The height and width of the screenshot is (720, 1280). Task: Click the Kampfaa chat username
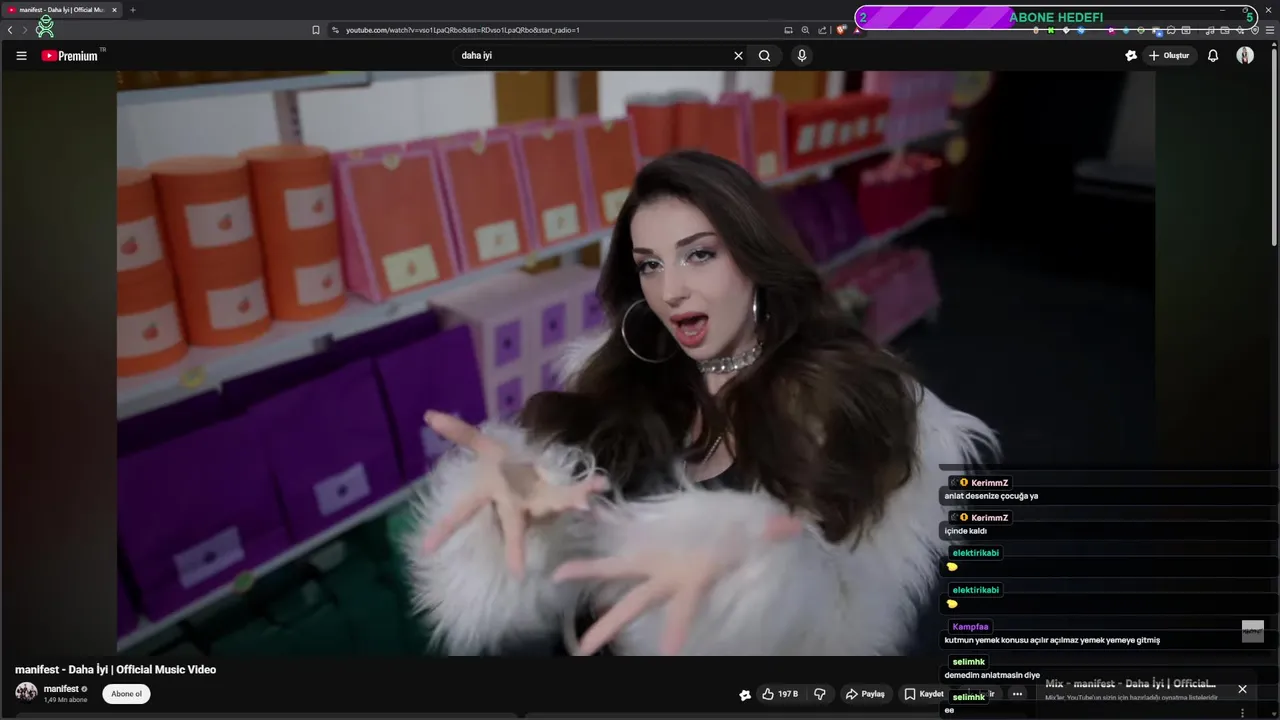coord(970,627)
